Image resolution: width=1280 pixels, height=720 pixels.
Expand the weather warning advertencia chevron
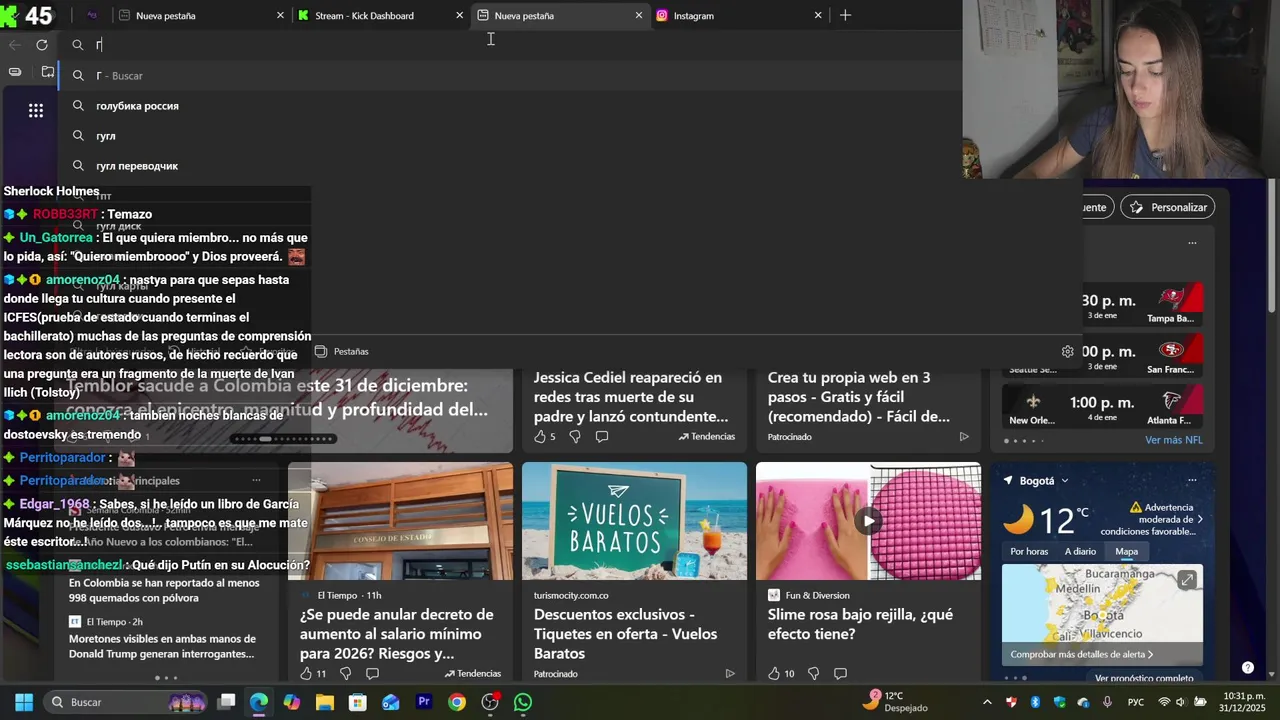[1200, 519]
